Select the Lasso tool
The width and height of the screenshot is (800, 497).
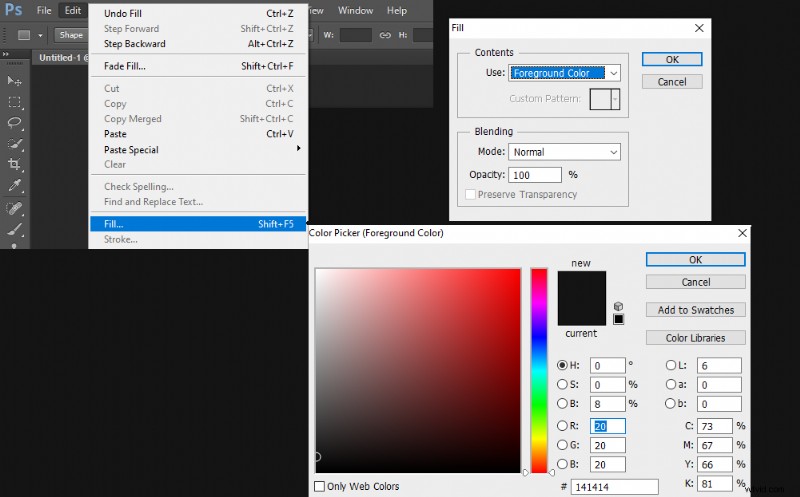[x=14, y=123]
